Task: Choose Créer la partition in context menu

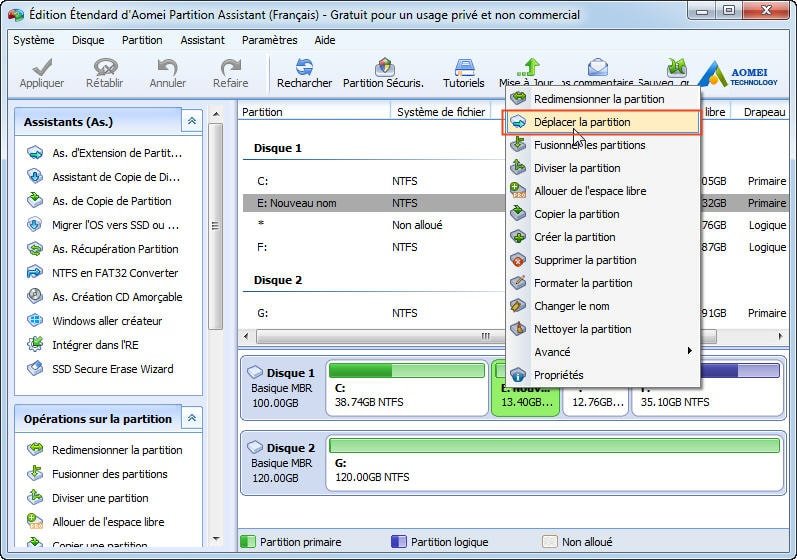Action: pos(603,237)
